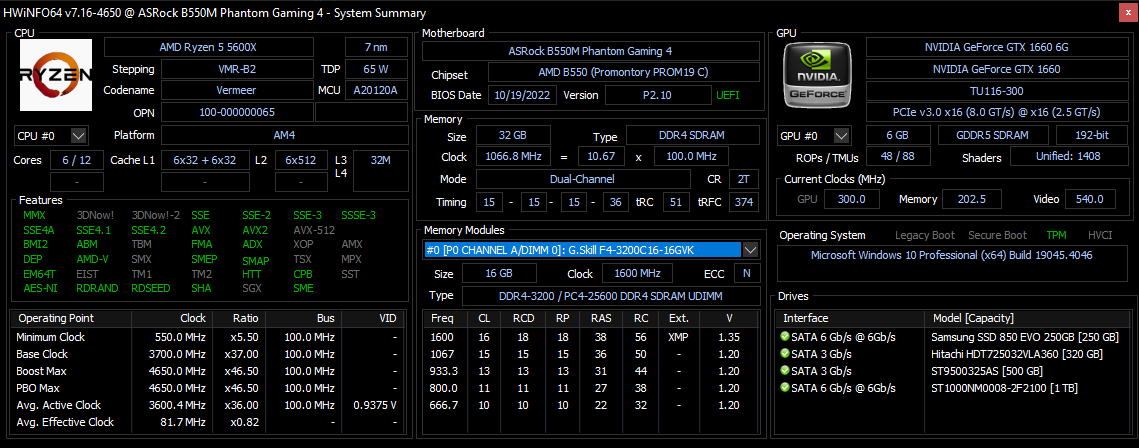Close the System Summary window
Screen dimensions: 1139x448
[x=1127, y=12]
